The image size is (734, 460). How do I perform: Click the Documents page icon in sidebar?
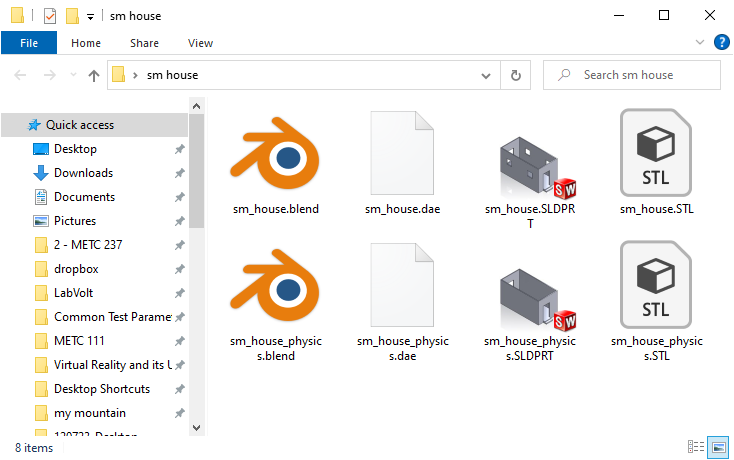(x=41, y=197)
